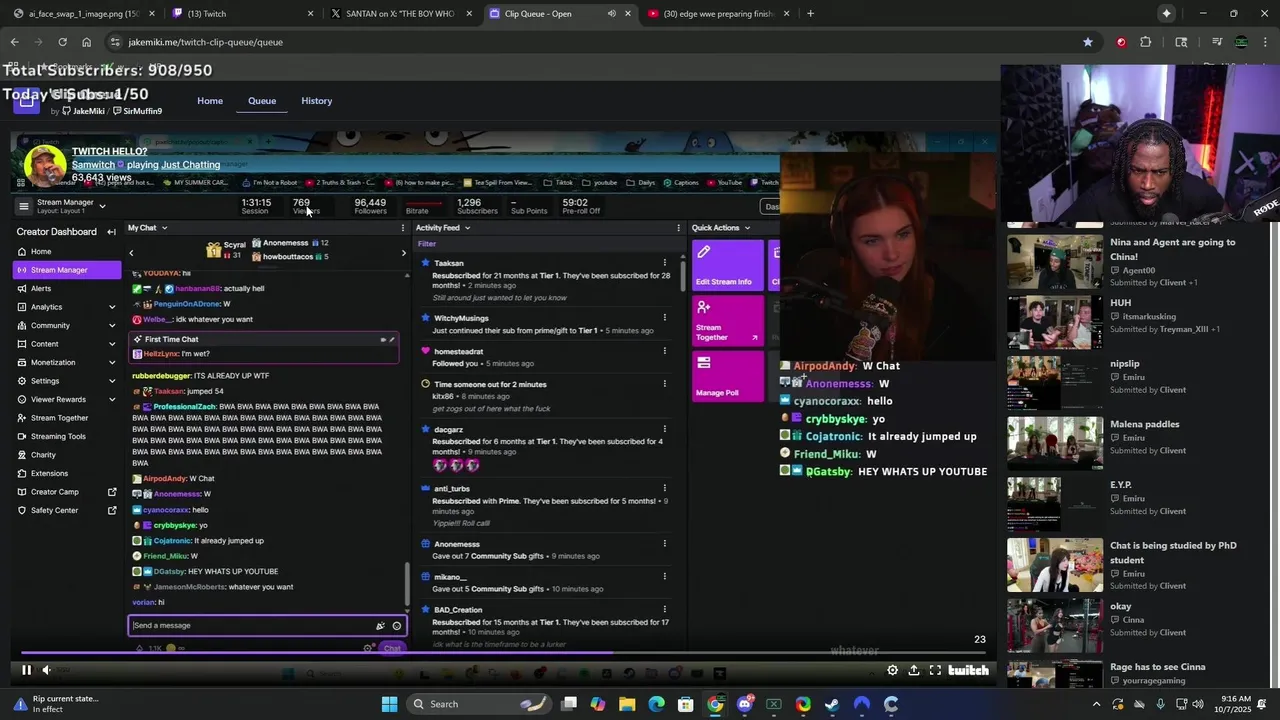The image size is (1280, 720).
Task: Toggle clip player fullscreen mode
Action: click(x=935, y=670)
